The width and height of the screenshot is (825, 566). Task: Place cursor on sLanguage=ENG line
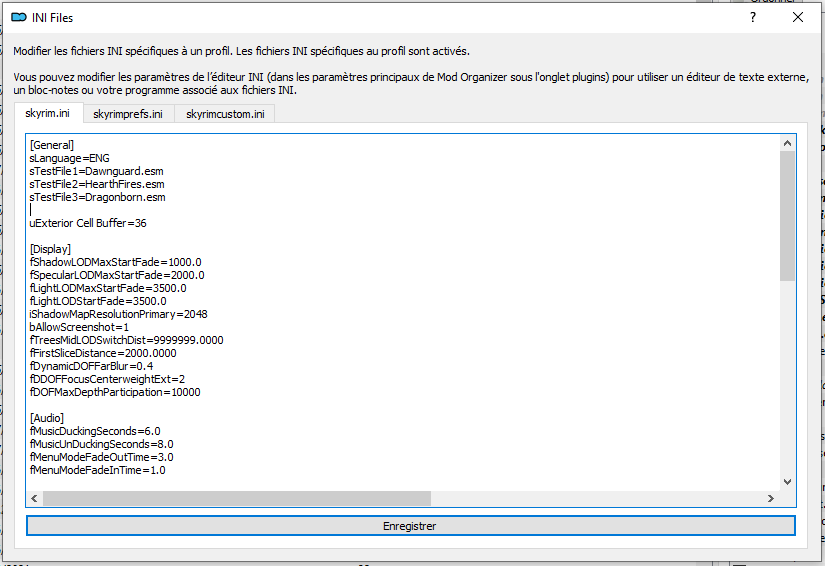pos(69,158)
